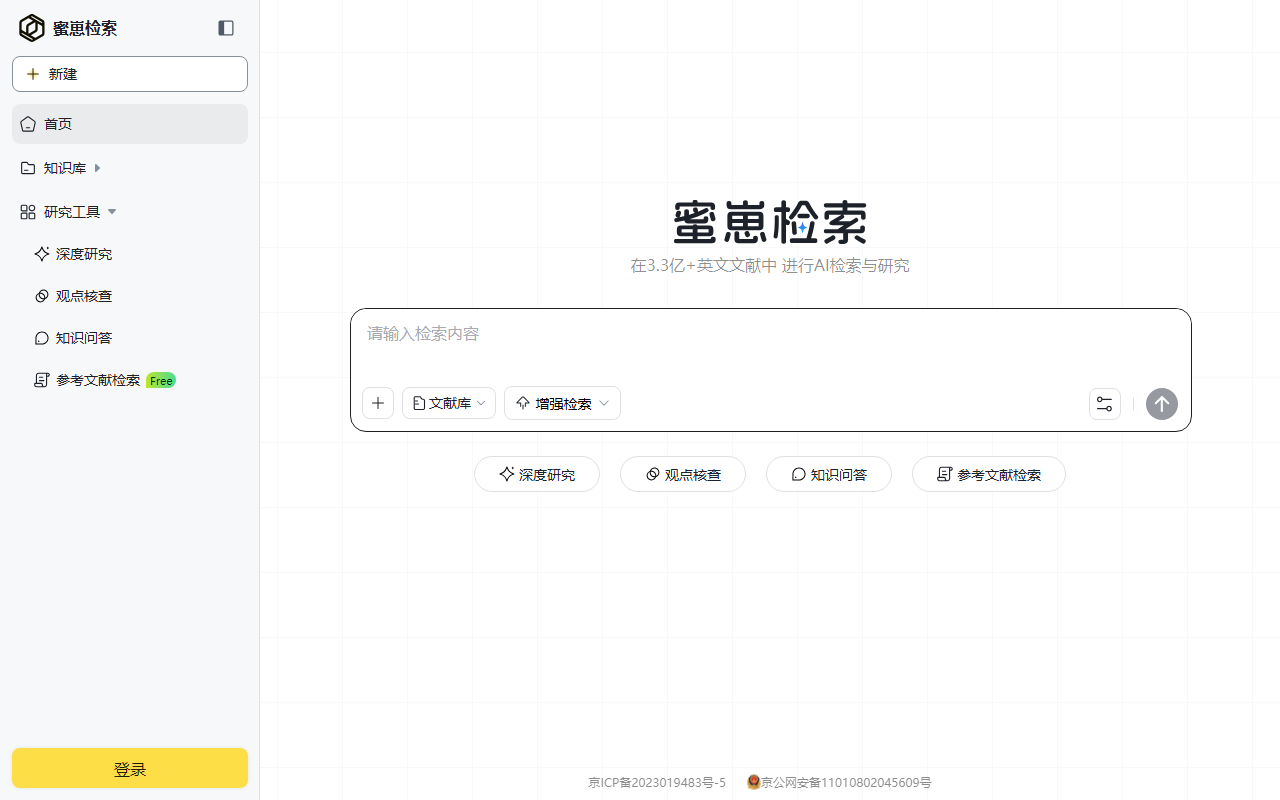Click the folder icon beside 知识库

[28, 168]
